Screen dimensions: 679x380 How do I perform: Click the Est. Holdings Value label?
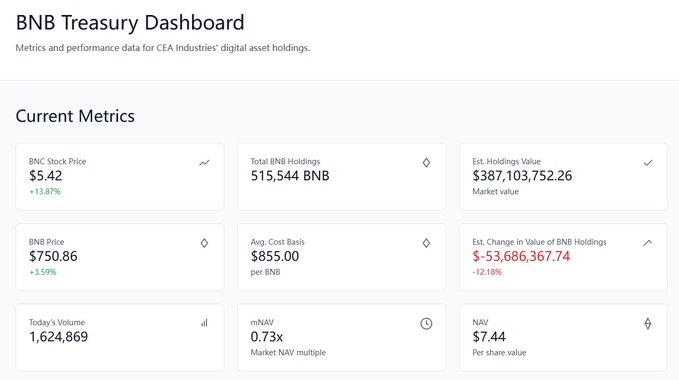pos(507,161)
